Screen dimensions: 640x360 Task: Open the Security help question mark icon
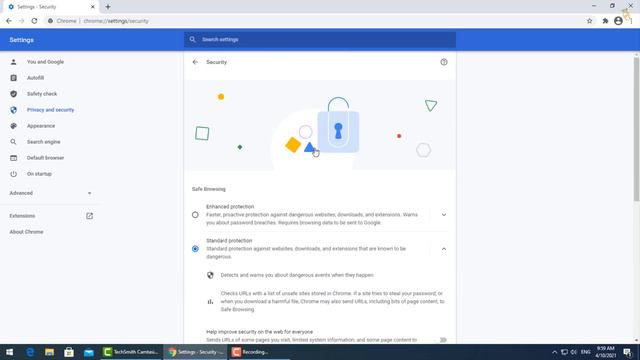(444, 62)
